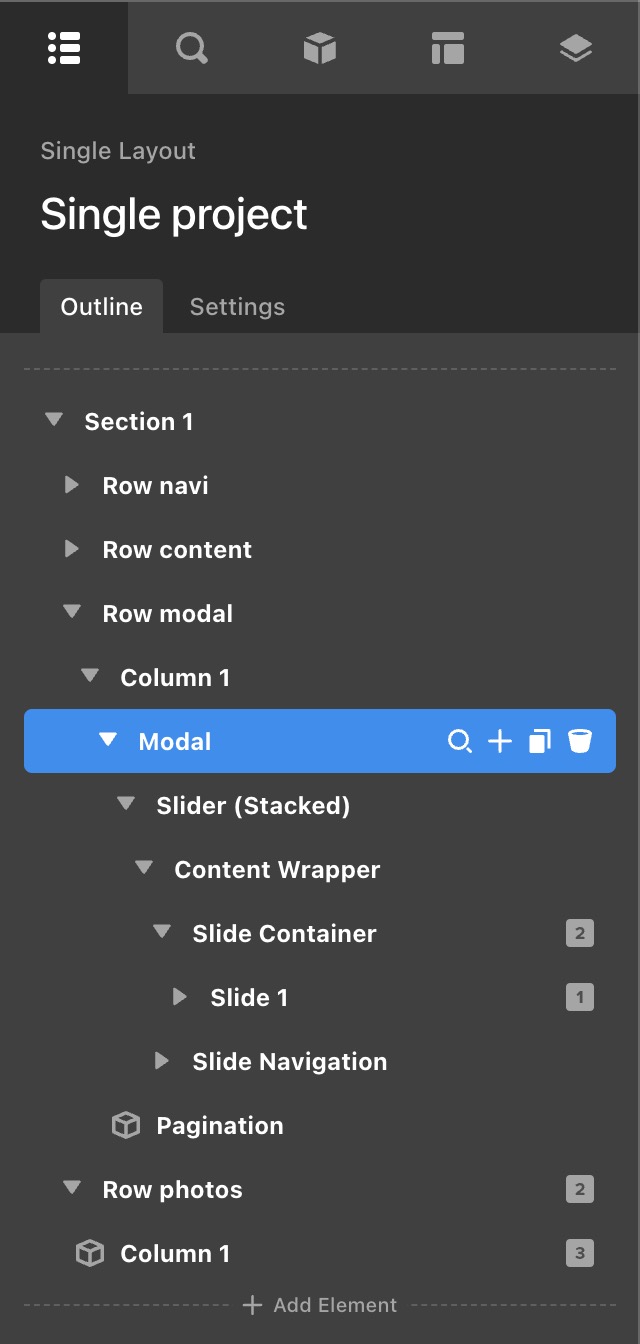Select Slider (Stacked) in the outline

pyautogui.click(x=253, y=805)
